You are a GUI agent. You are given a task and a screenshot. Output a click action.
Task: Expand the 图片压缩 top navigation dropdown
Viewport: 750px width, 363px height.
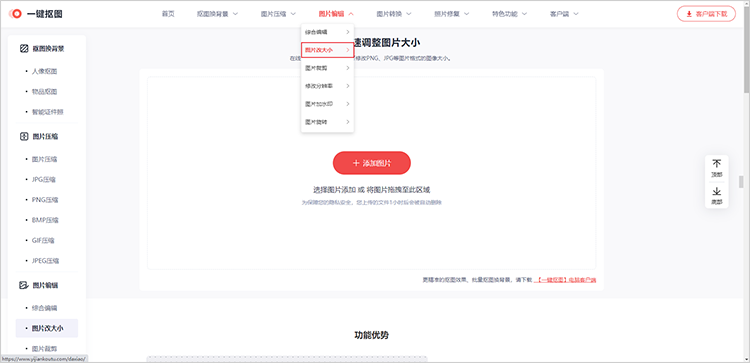[x=278, y=14]
